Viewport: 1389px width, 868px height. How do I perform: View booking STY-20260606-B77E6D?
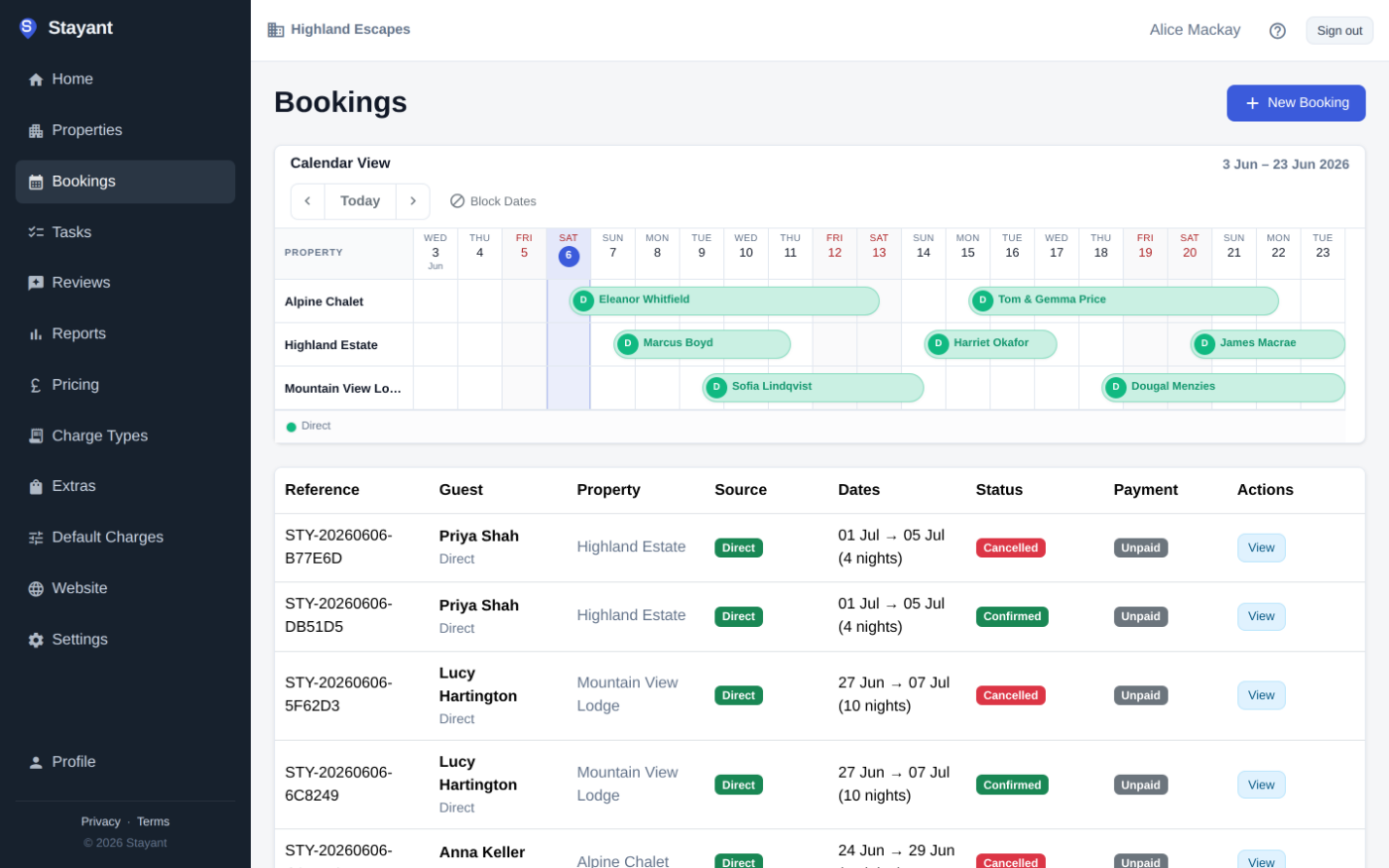[1261, 548]
